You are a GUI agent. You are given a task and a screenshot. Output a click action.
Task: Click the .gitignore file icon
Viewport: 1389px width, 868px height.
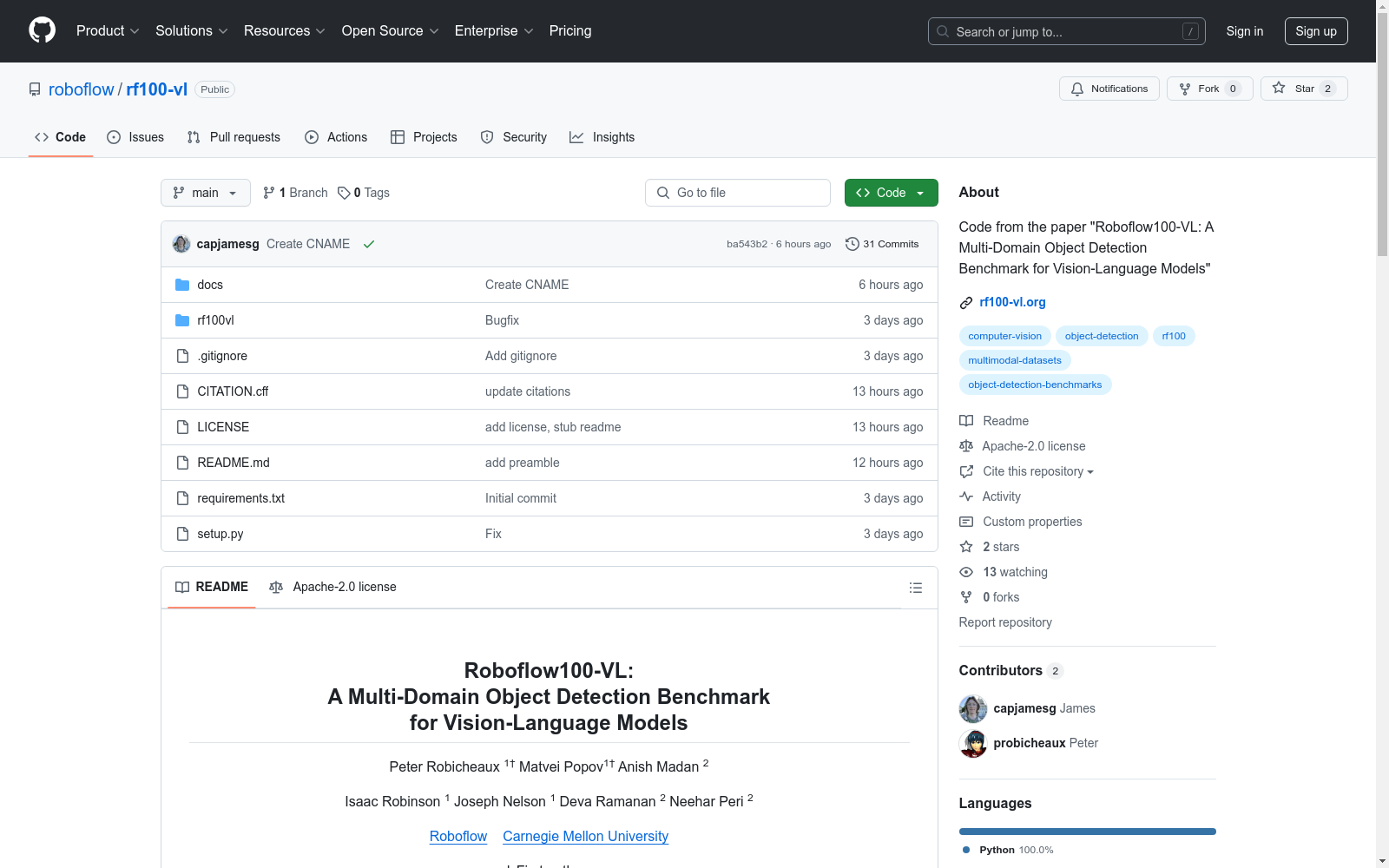click(x=182, y=356)
